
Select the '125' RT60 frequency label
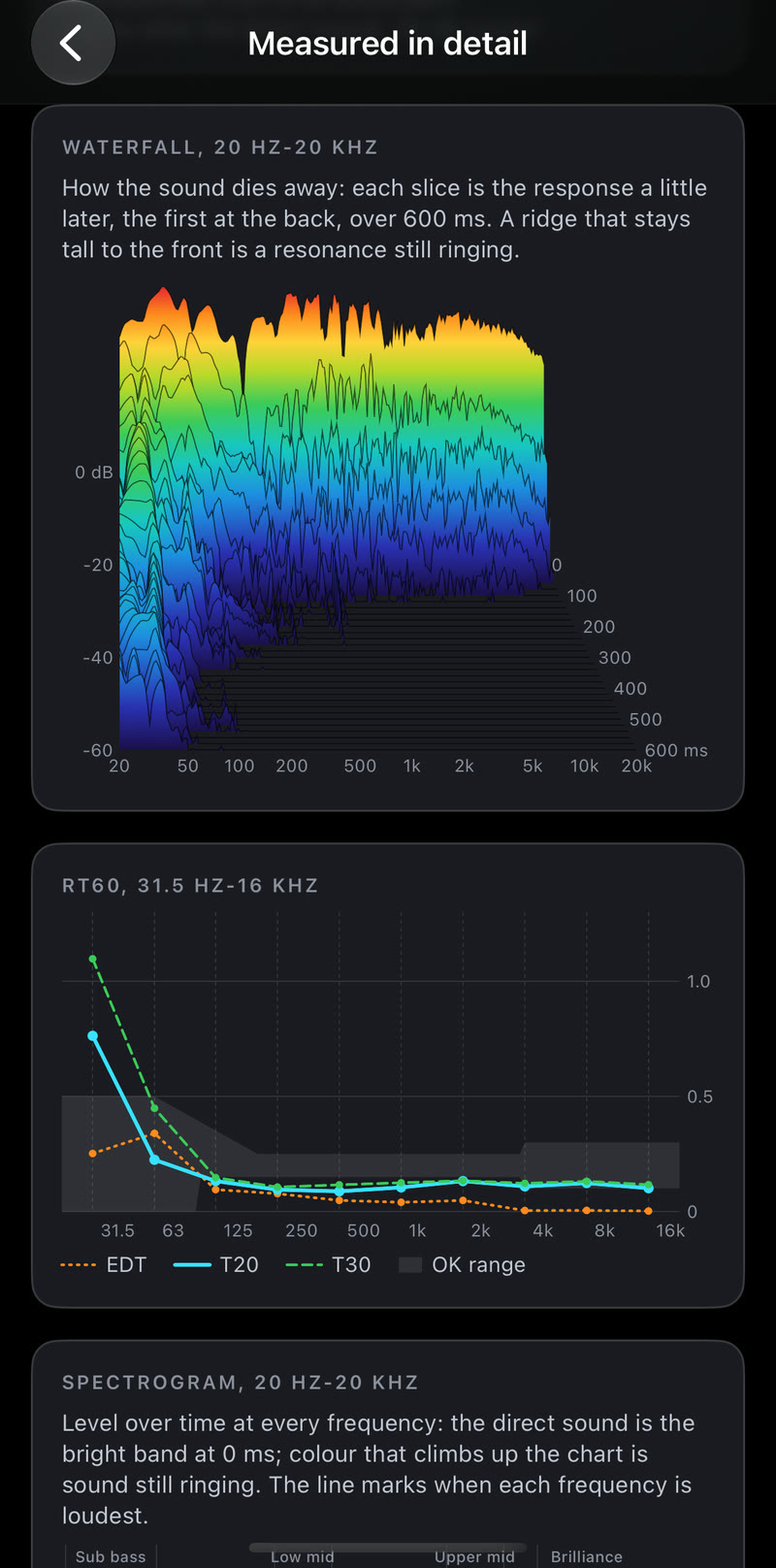pos(238,1230)
